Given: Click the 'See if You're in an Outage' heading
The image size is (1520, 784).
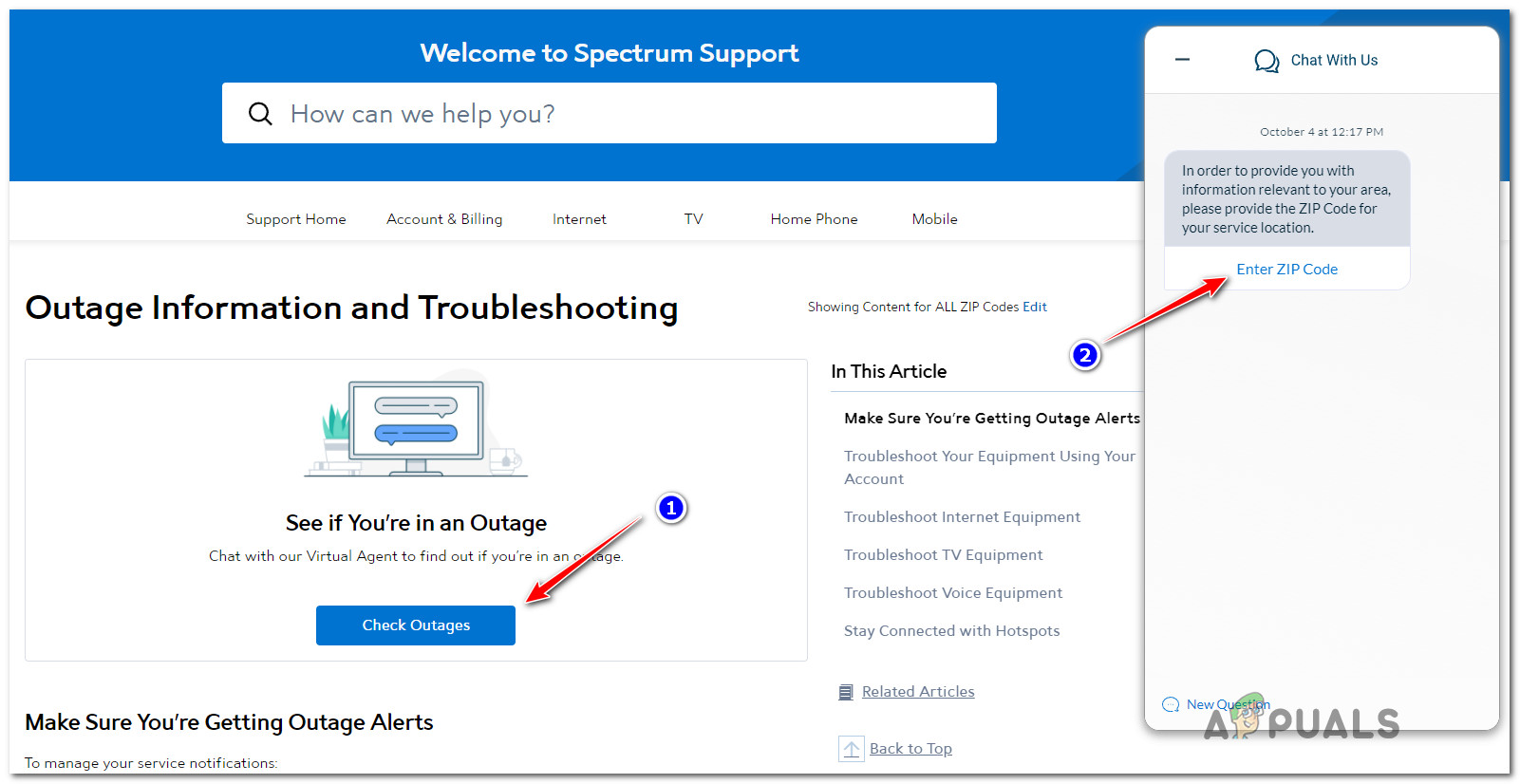Looking at the screenshot, I should click(416, 523).
